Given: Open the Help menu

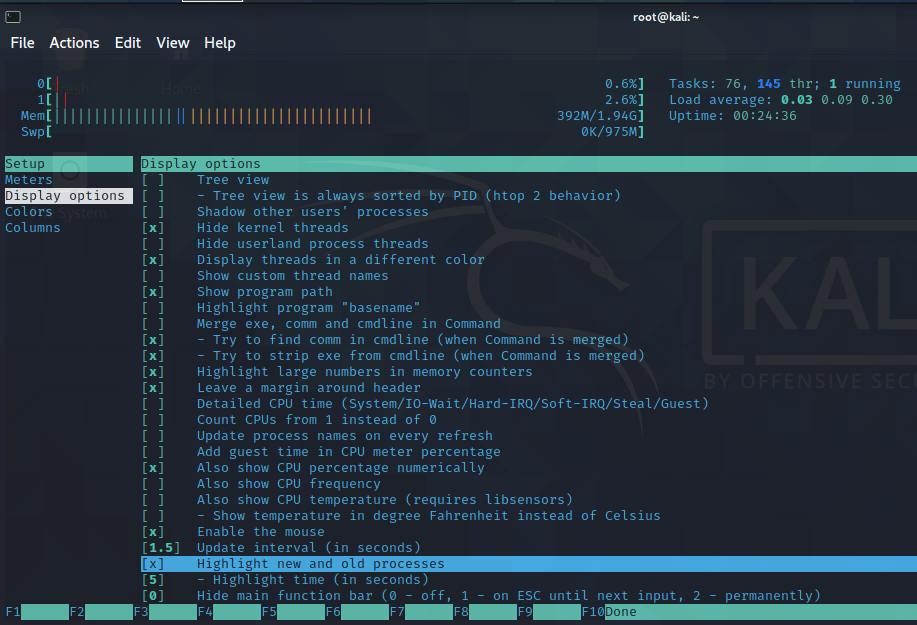Looking at the screenshot, I should pos(222,43).
